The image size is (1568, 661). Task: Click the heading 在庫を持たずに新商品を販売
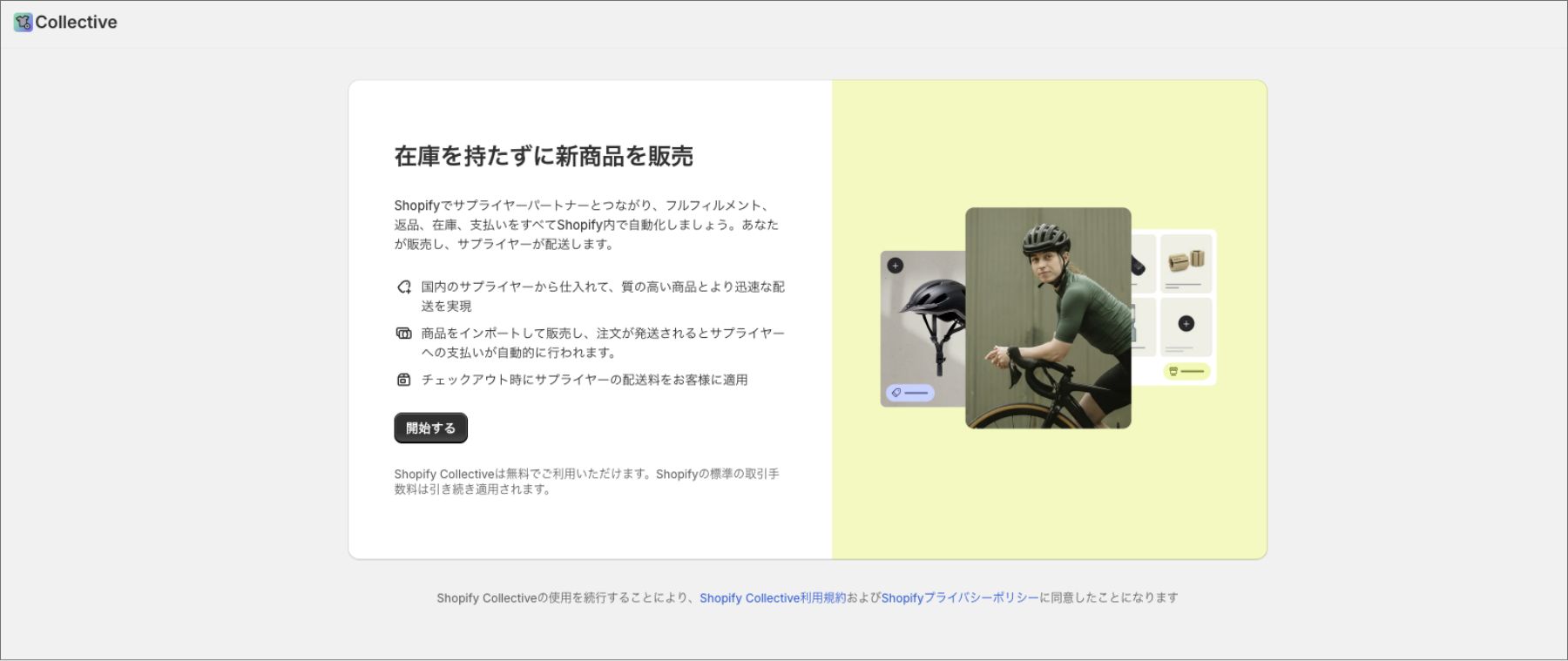click(543, 157)
